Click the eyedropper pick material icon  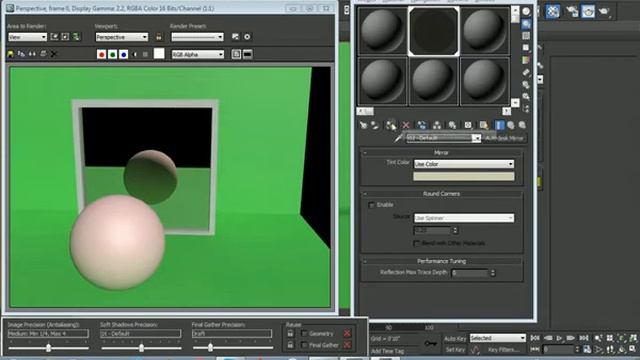398,138
